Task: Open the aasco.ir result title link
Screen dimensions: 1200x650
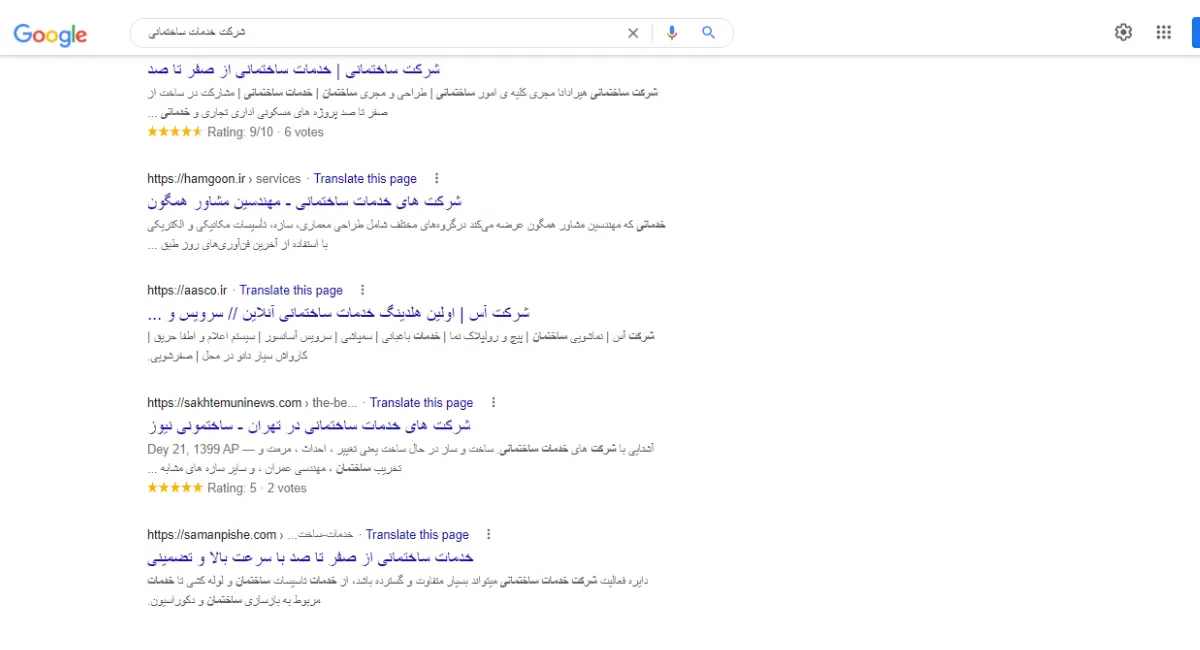Action: click(x=338, y=313)
